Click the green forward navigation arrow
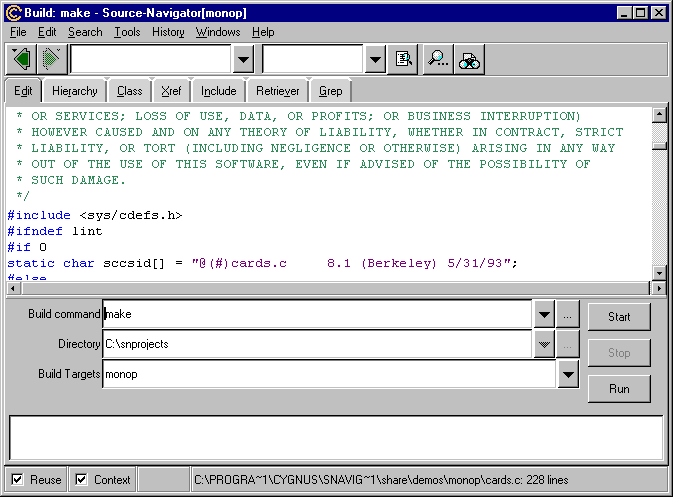673x501 pixels. pos(50,59)
